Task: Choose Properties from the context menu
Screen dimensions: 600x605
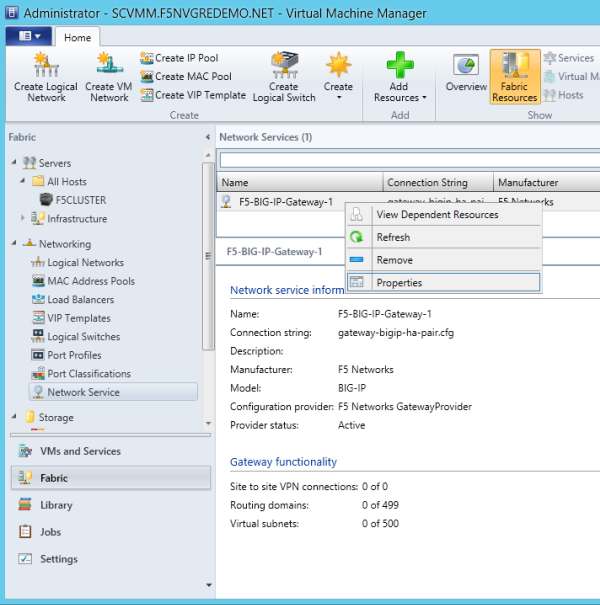Action: 399,283
